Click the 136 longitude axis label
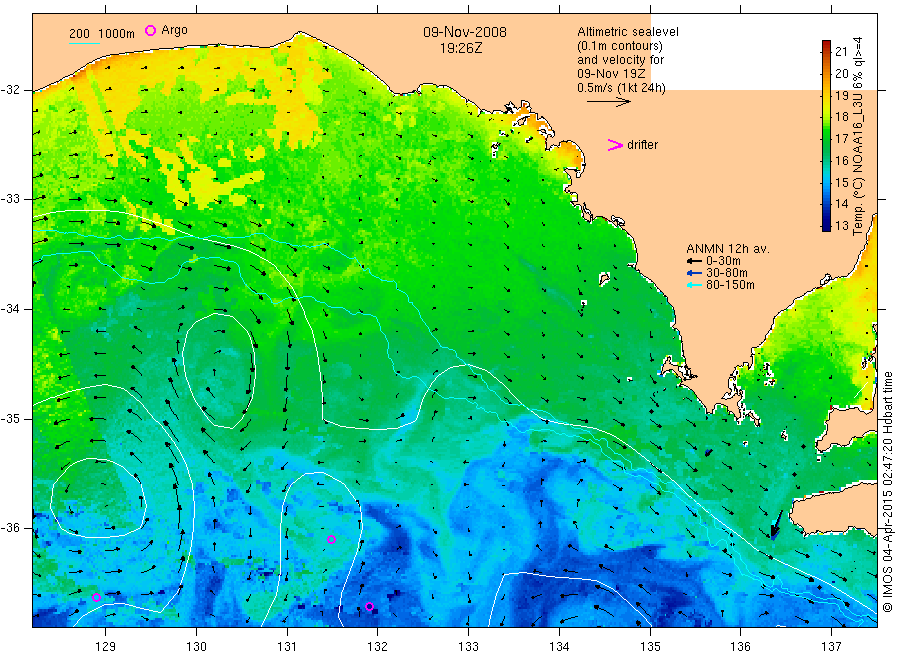The width and height of the screenshot is (900, 660). (740, 646)
